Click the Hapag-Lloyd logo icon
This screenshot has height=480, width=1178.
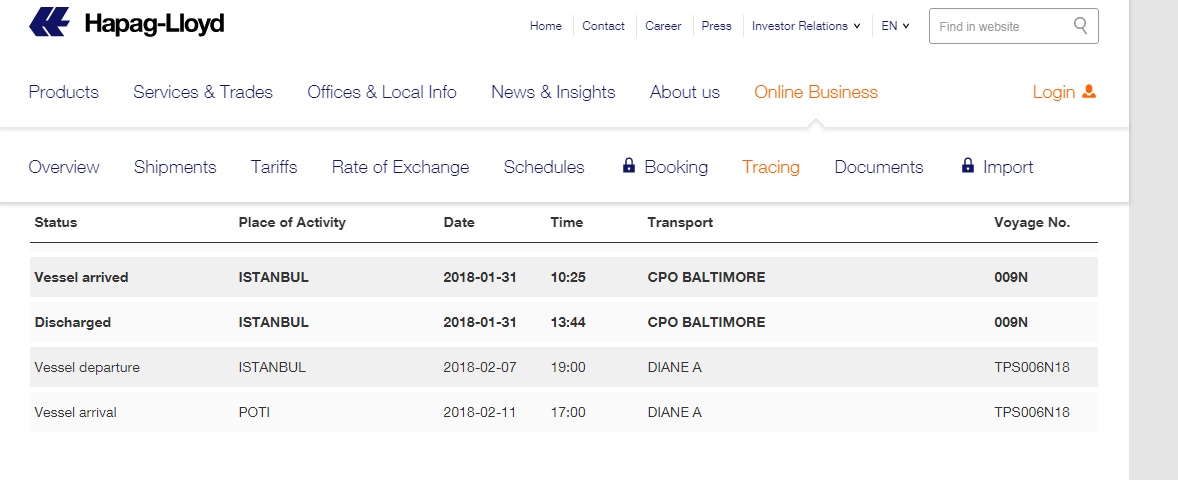coord(50,22)
